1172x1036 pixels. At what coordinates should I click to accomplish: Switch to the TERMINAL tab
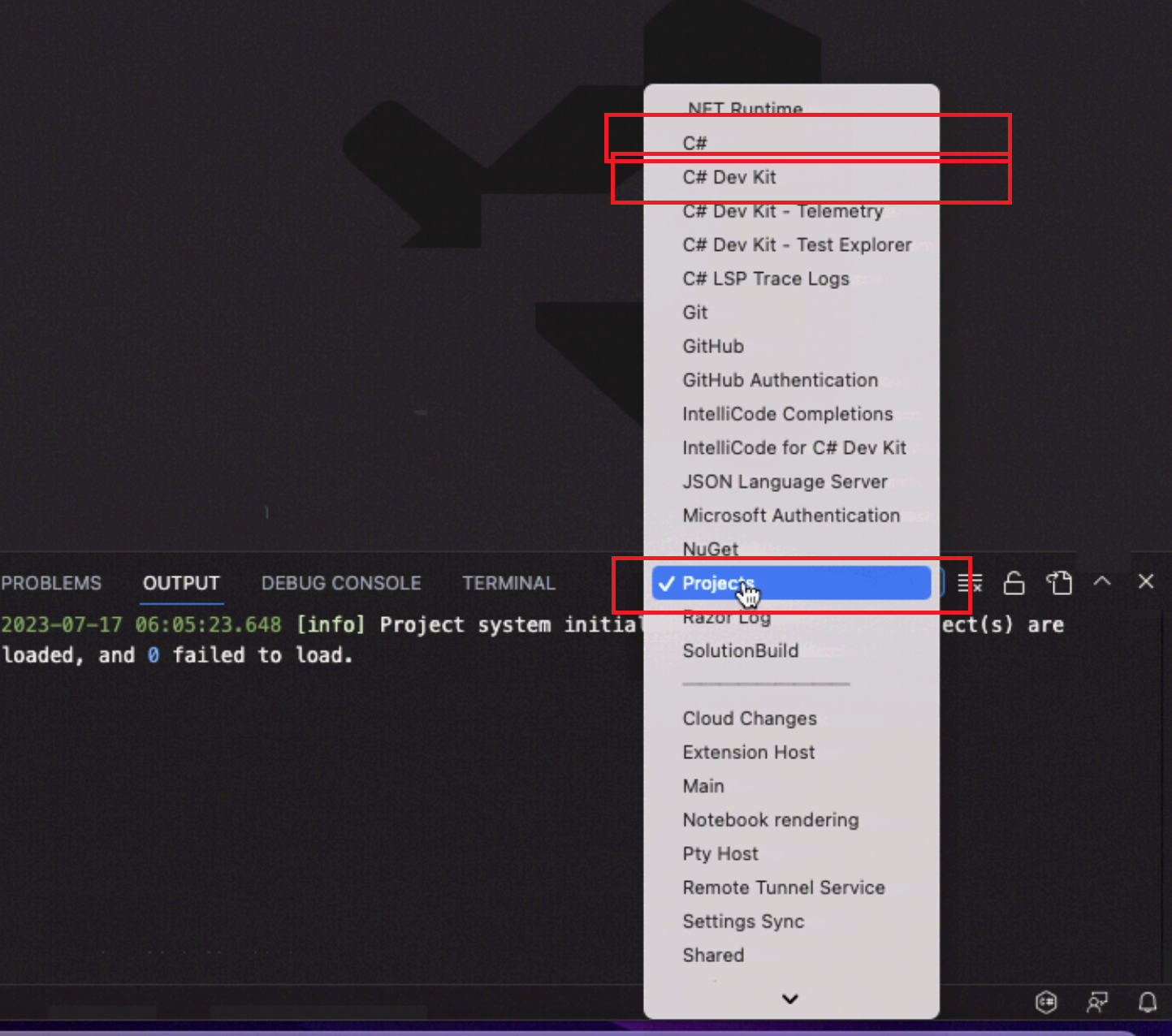[x=508, y=582]
